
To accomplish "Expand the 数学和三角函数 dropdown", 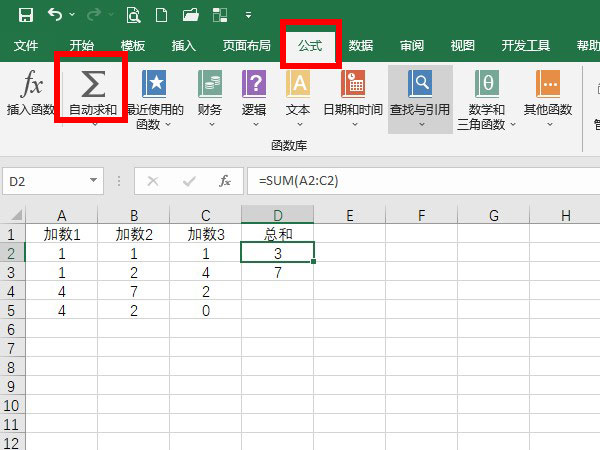I will [513, 125].
